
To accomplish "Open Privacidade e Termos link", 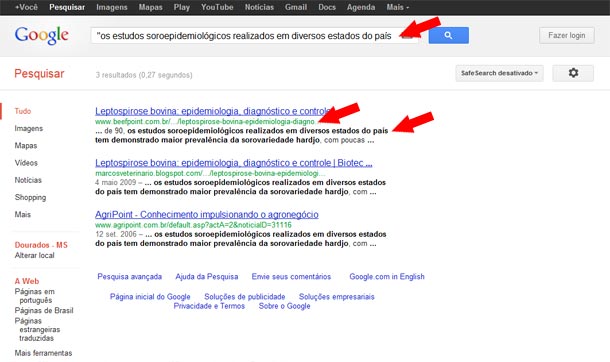I will tap(209, 306).
